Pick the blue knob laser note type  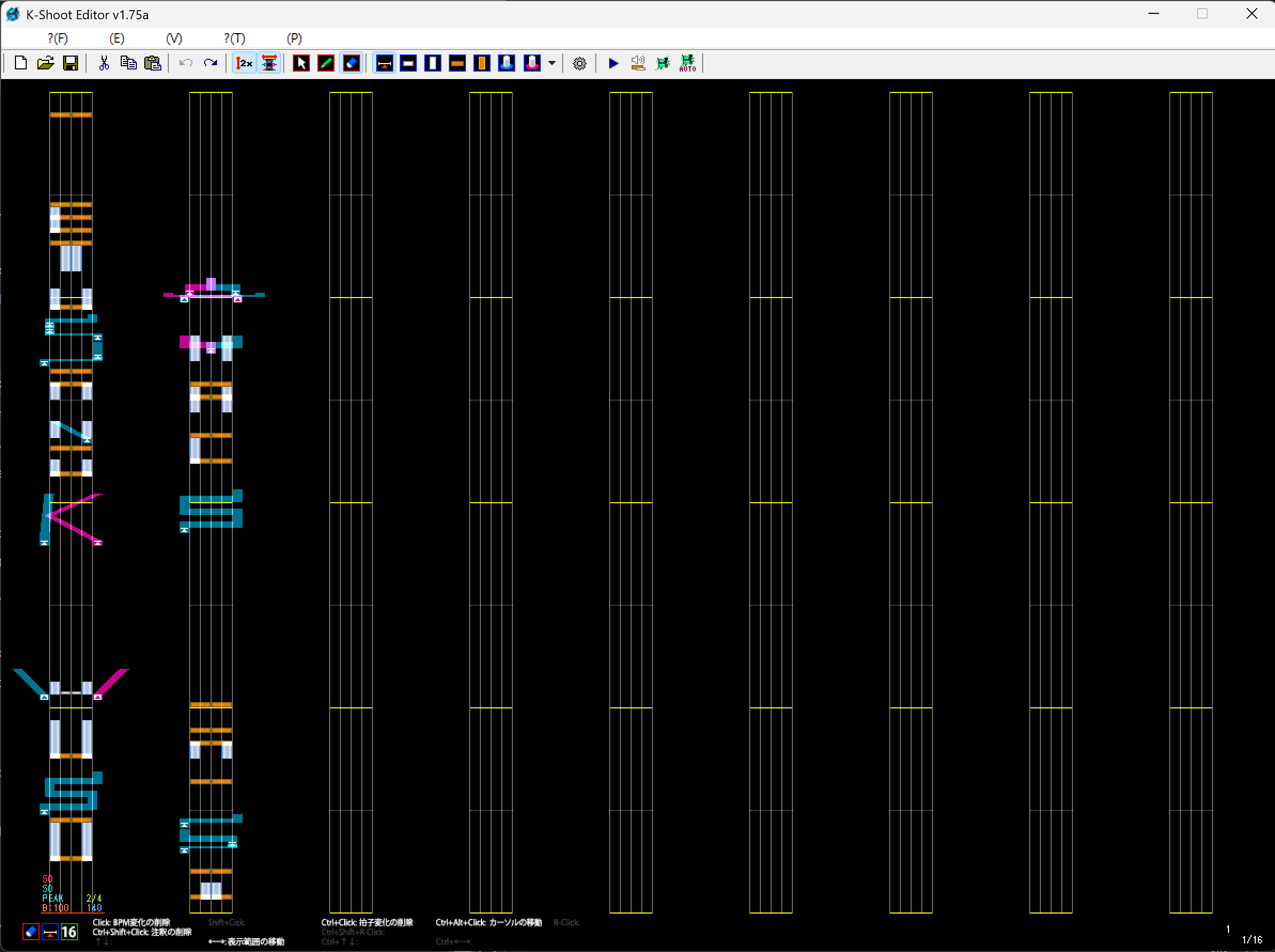(506, 64)
